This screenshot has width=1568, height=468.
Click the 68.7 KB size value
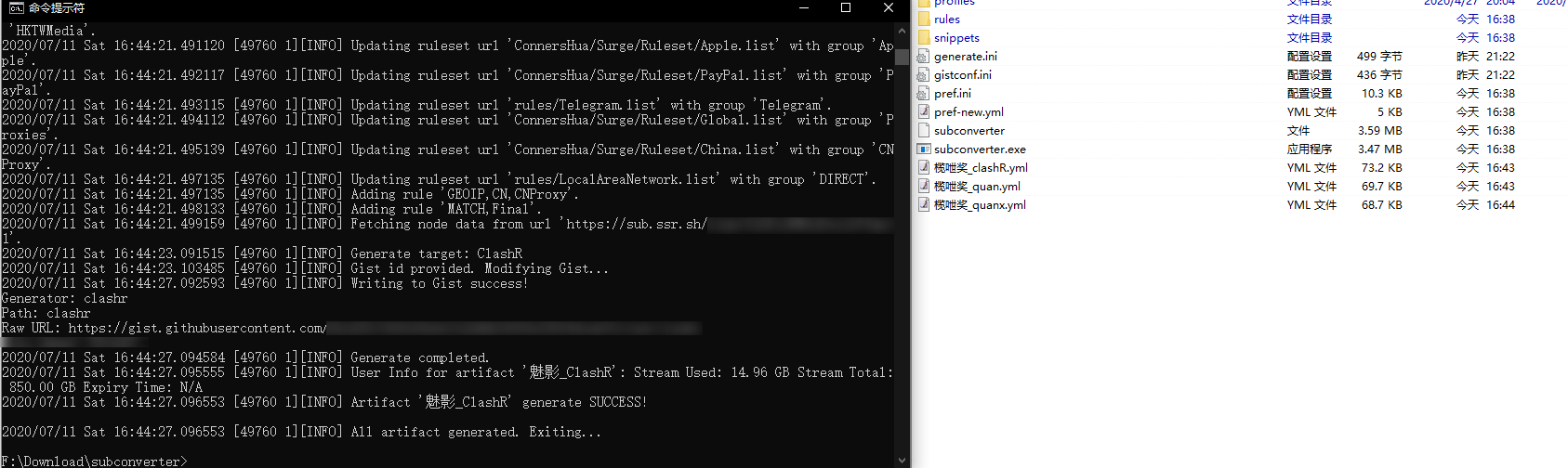pos(1382,204)
